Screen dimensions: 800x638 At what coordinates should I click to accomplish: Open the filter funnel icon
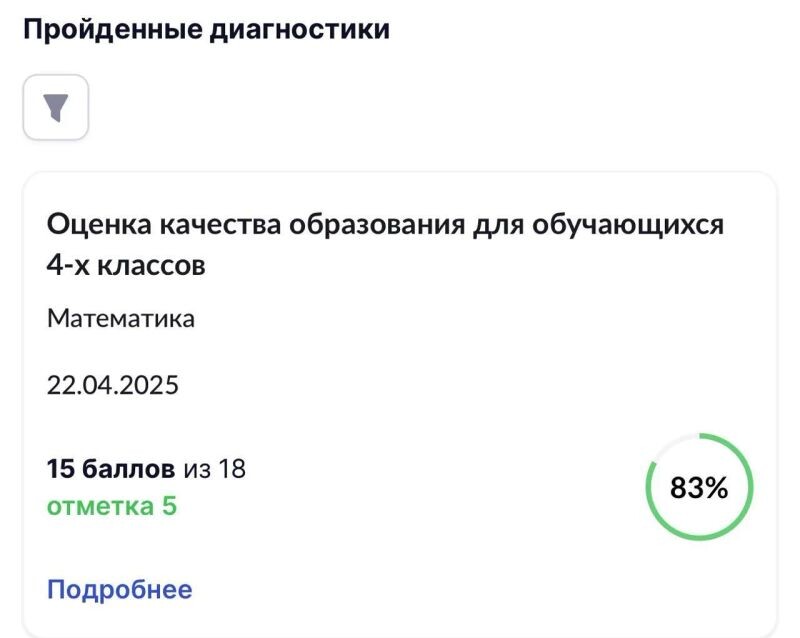click(x=55, y=107)
